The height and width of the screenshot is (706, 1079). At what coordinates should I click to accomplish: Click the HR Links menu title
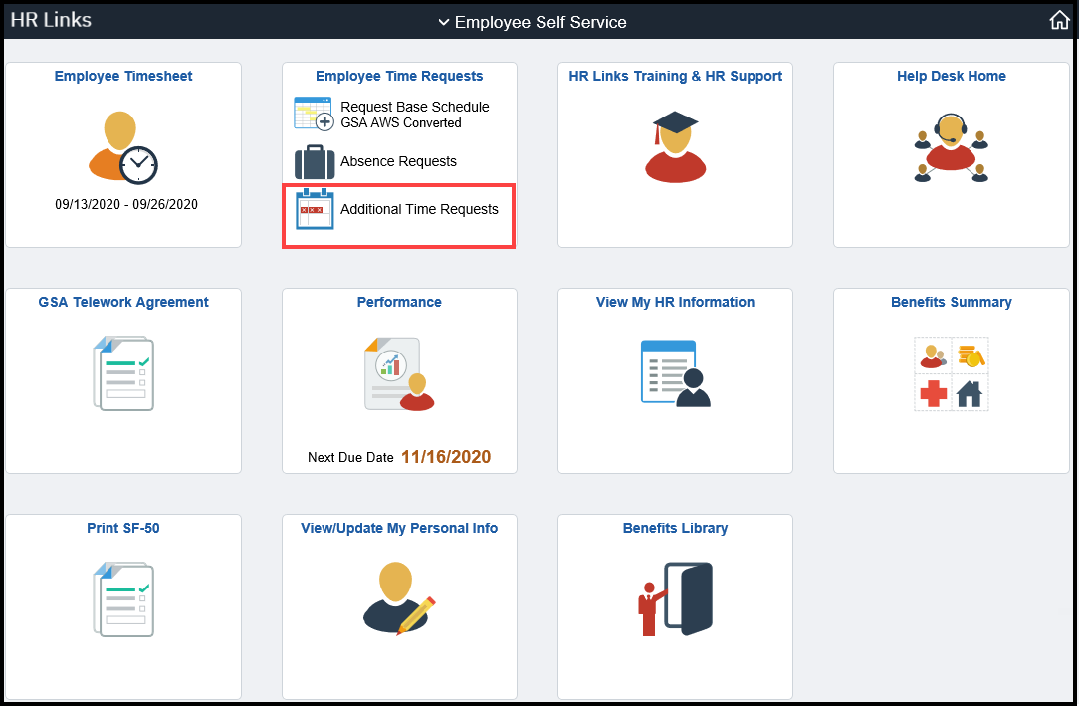51,19
